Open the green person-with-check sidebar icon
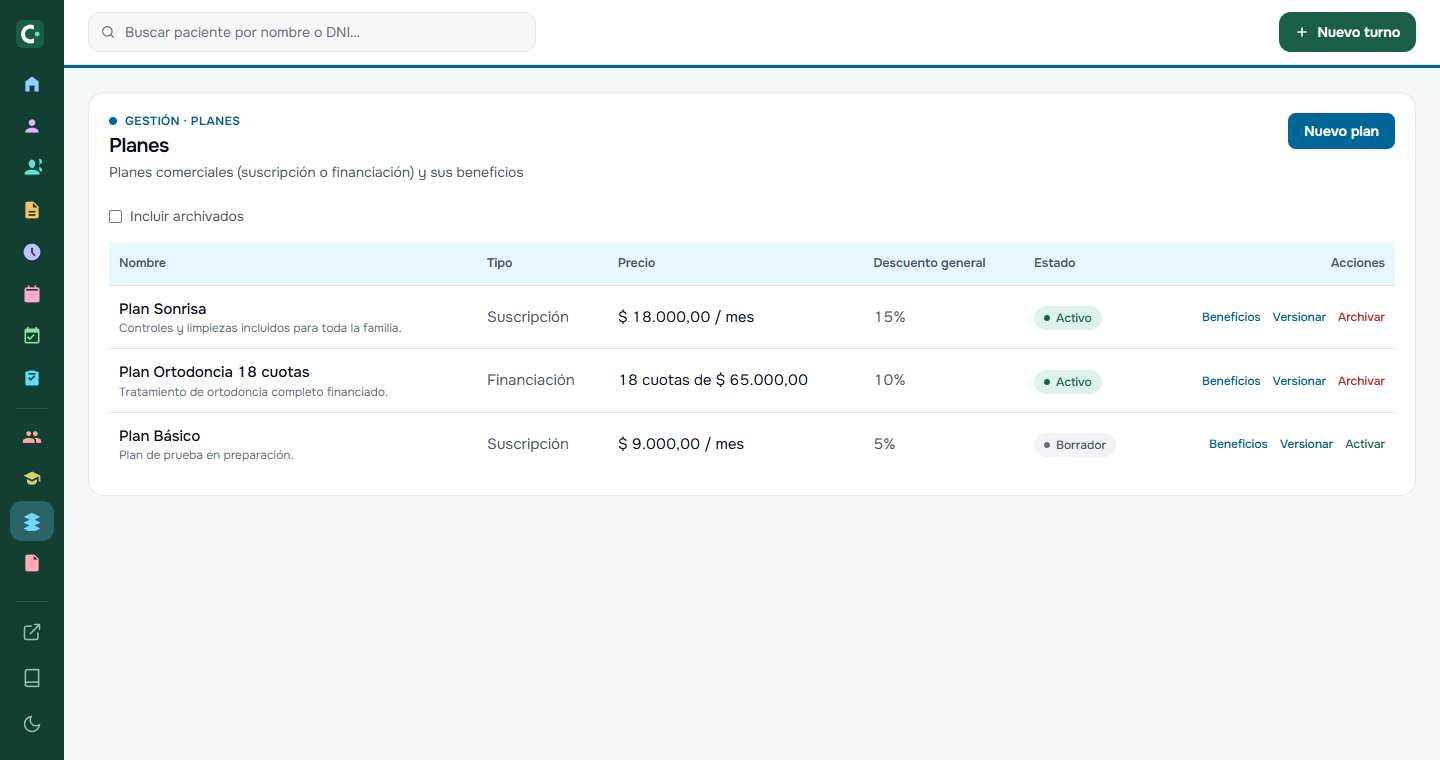Screen dimensions: 1440x760 [32, 168]
